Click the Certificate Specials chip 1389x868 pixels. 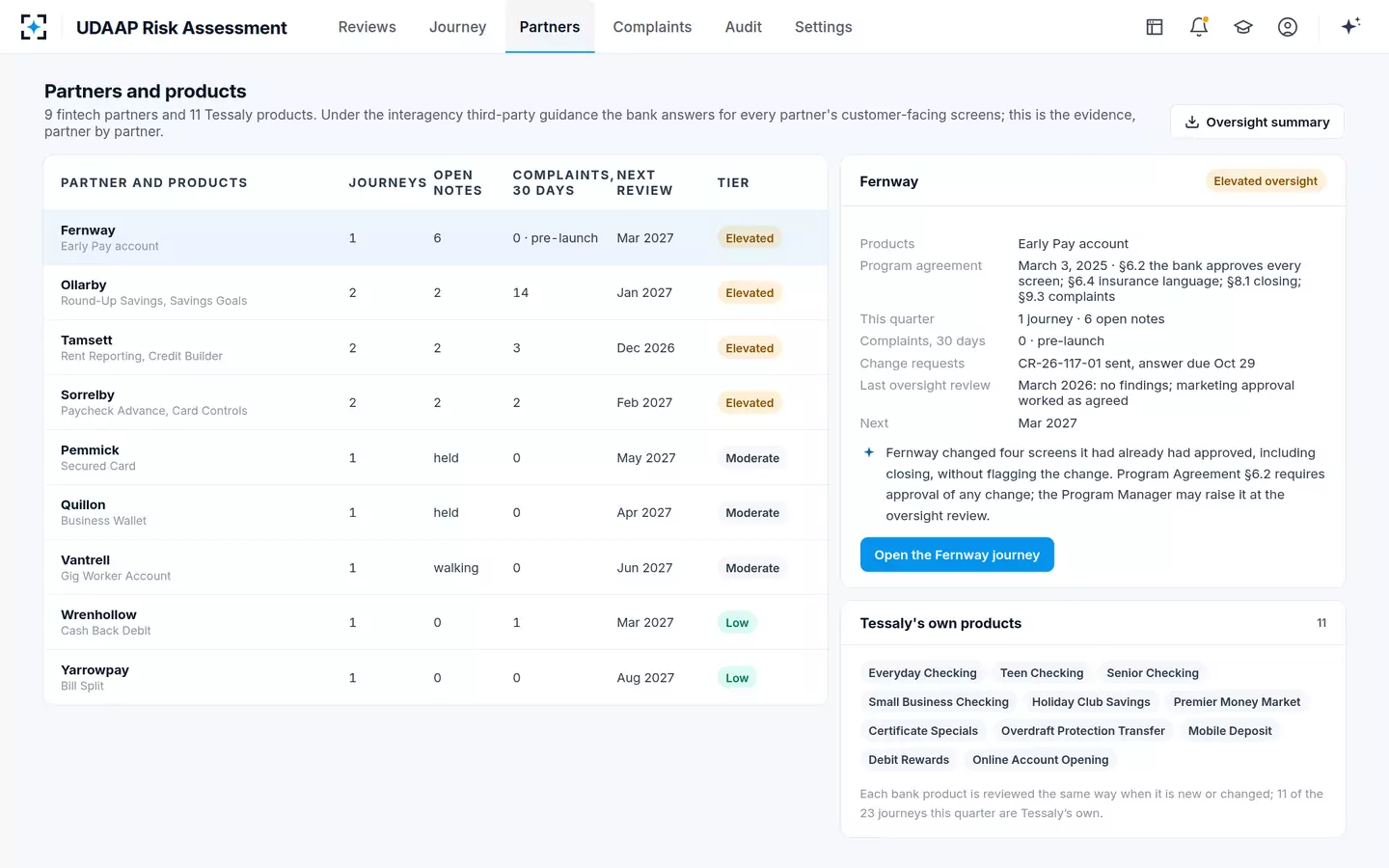tap(923, 731)
